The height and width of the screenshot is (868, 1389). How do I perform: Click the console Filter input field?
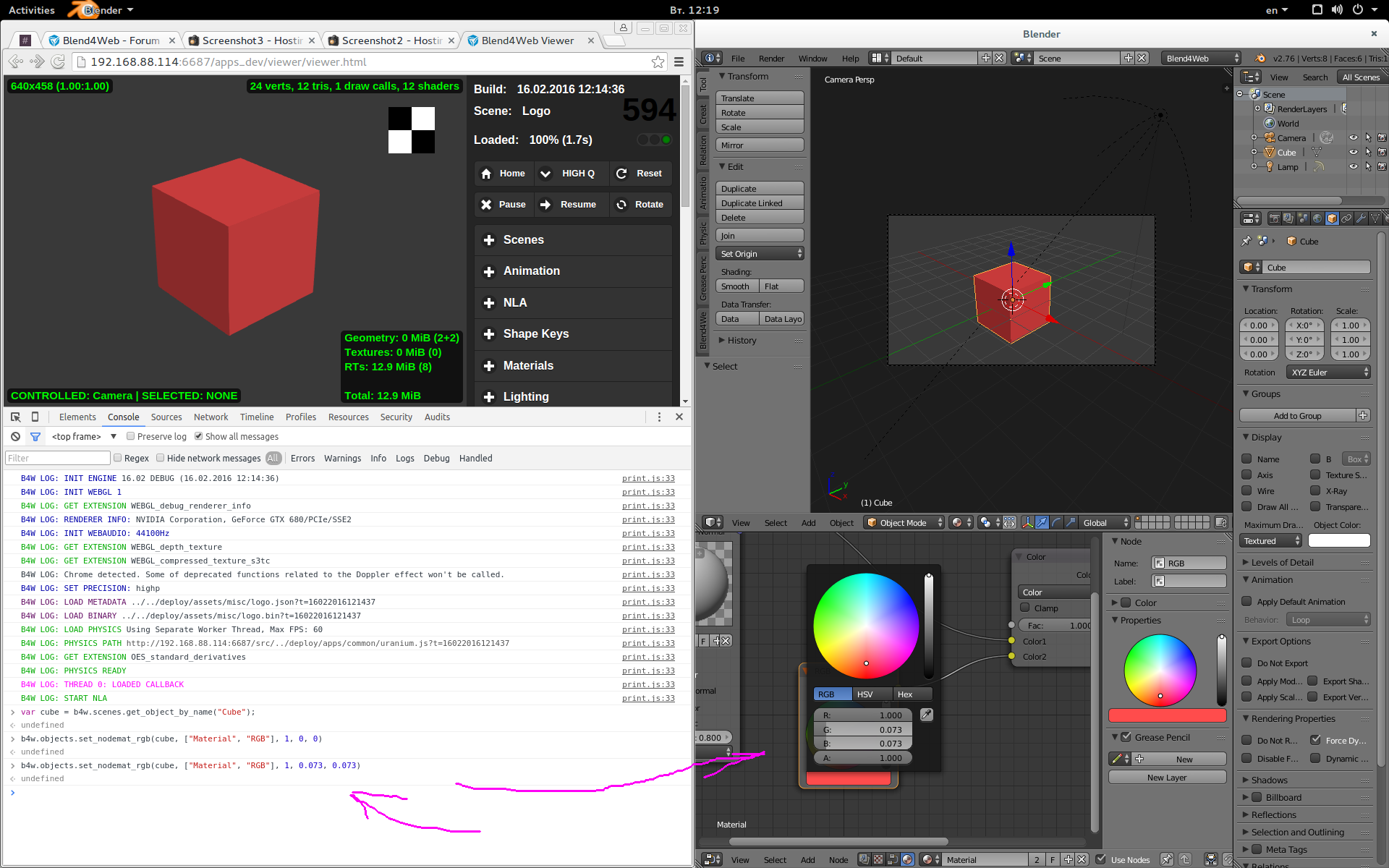(57, 457)
